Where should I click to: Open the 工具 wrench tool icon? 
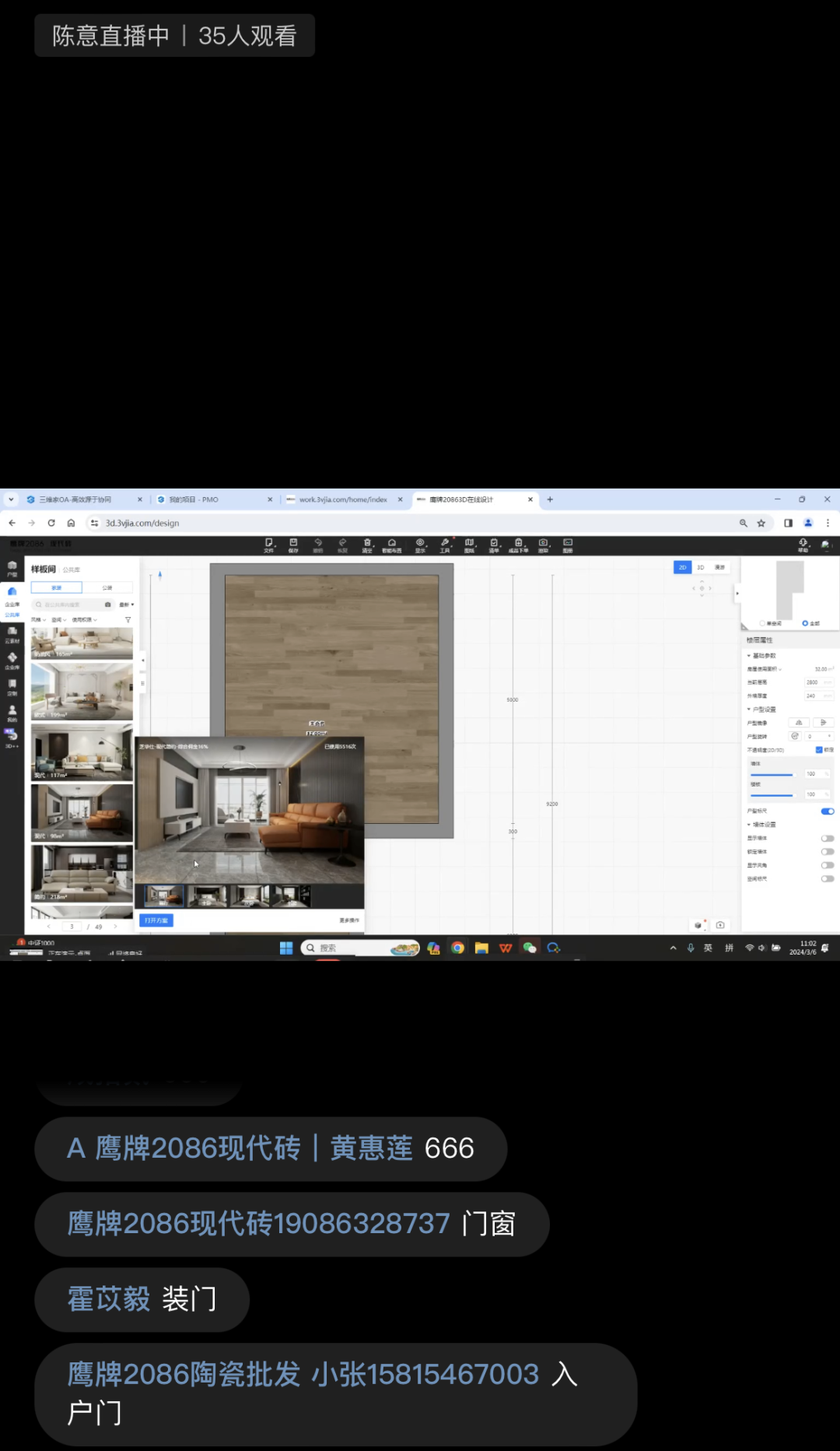click(x=445, y=545)
